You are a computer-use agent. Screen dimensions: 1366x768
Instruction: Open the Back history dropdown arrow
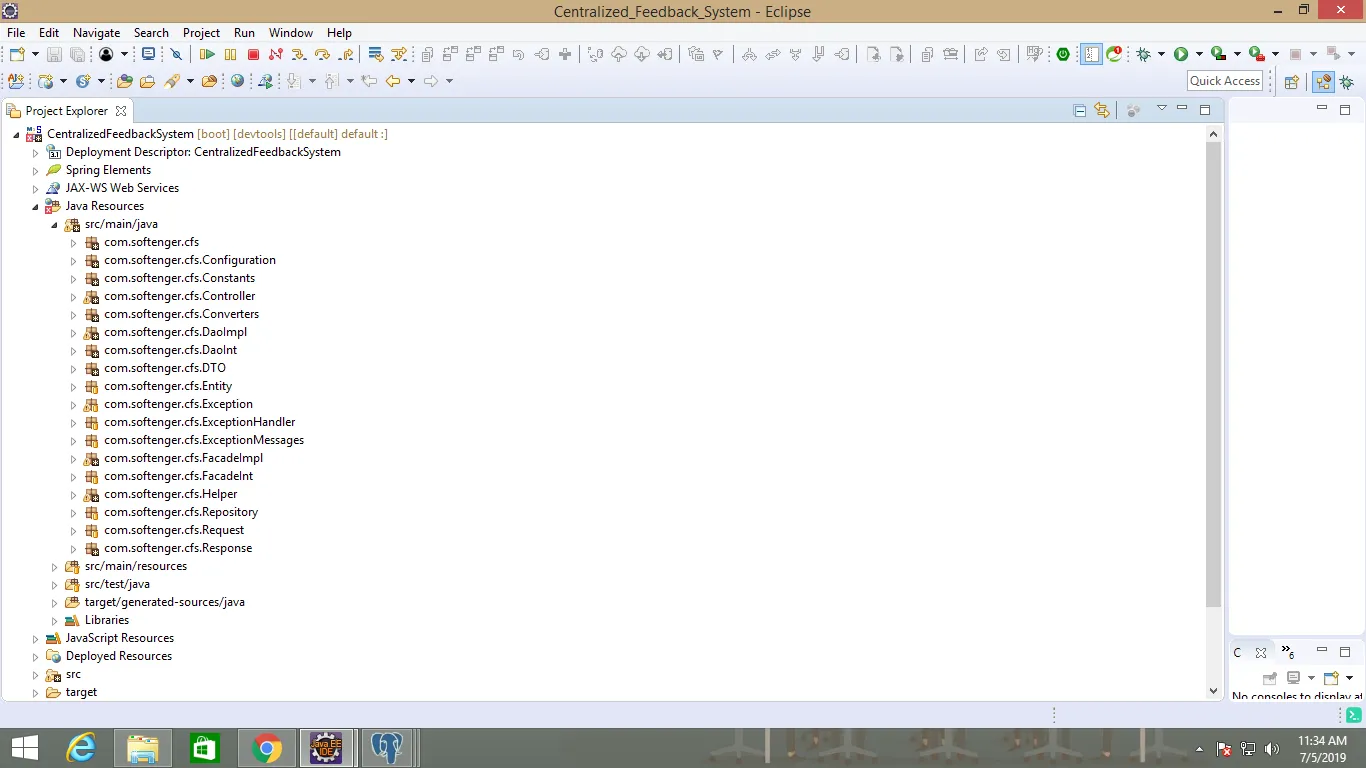coord(411,81)
